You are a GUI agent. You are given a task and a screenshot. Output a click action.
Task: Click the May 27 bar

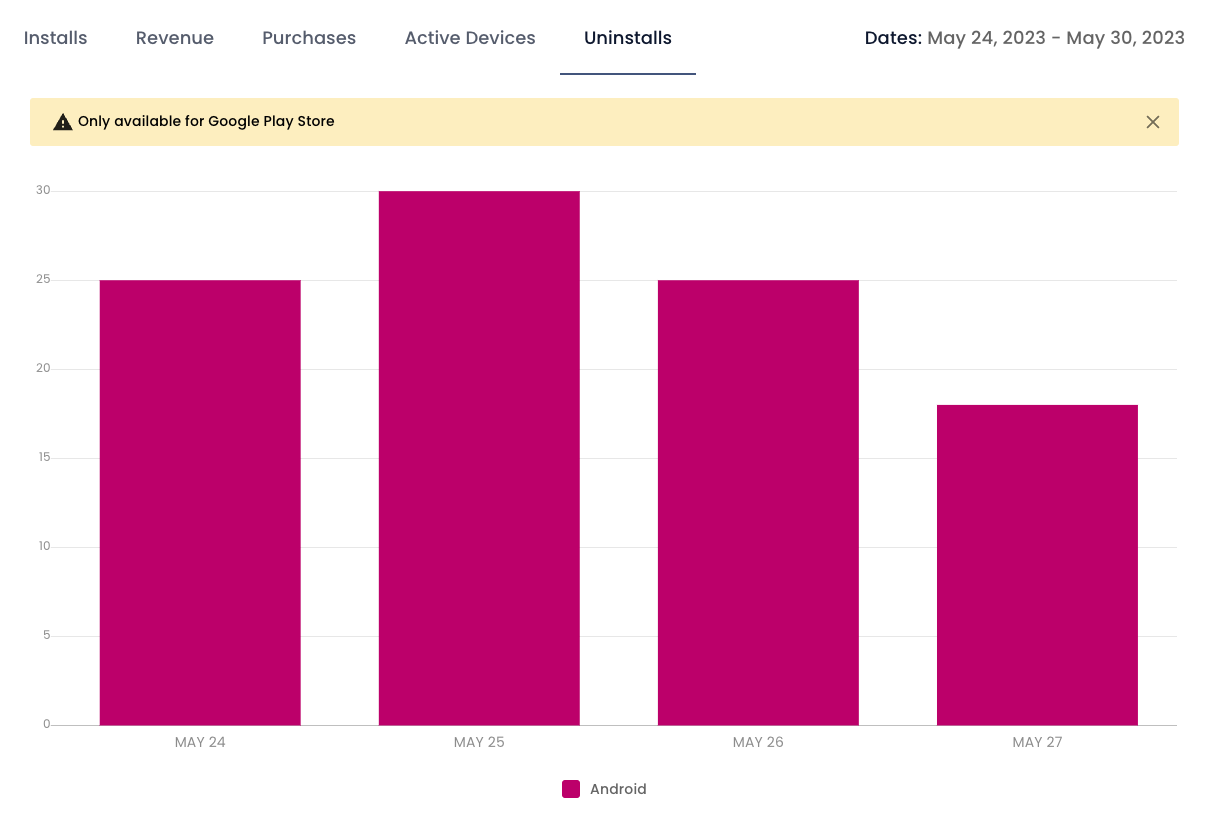(x=1037, y=565)
